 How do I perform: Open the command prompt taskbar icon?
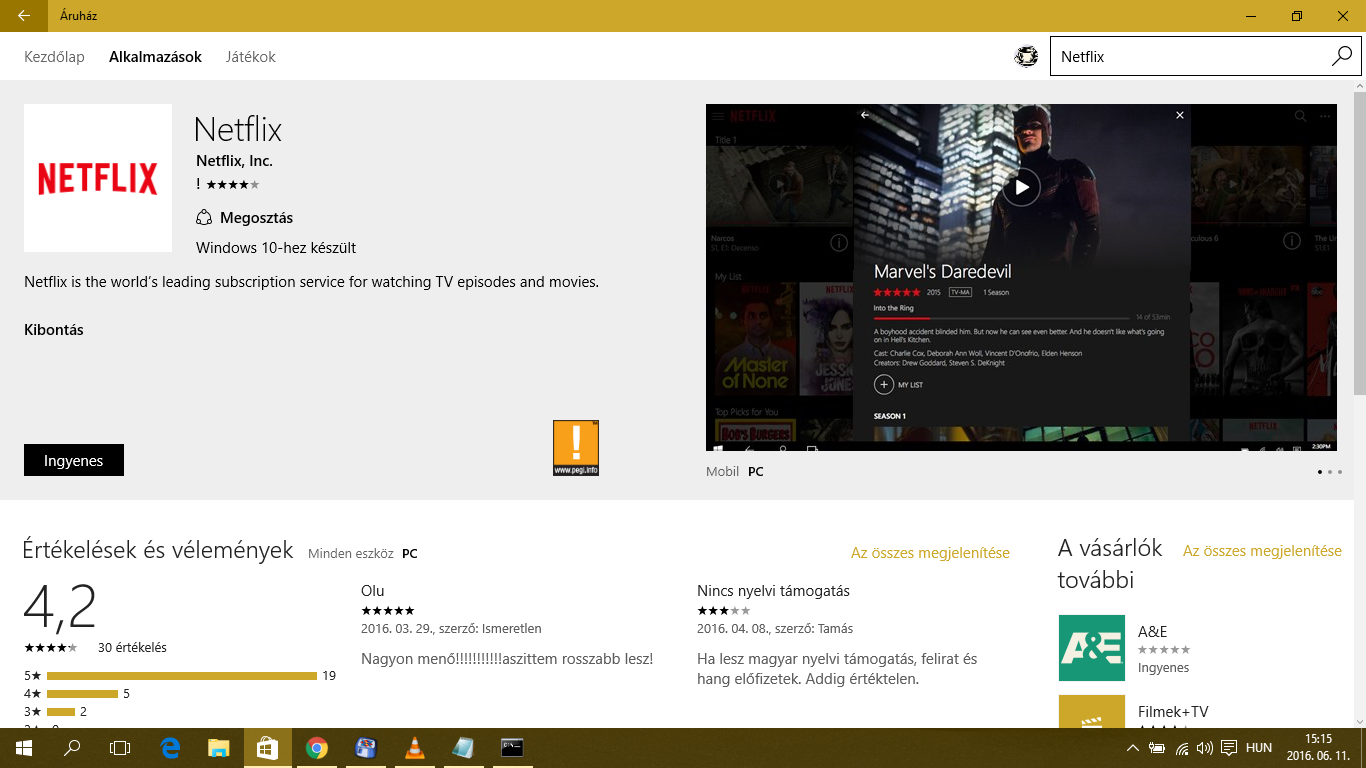(512, 748)
